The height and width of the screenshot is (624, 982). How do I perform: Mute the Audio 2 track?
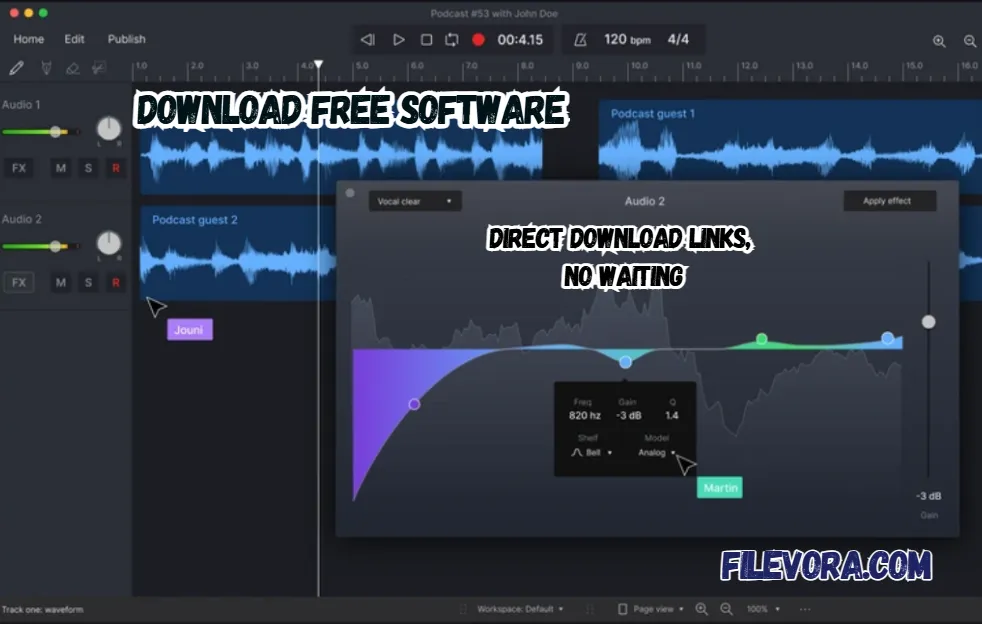tap(60, 282)
